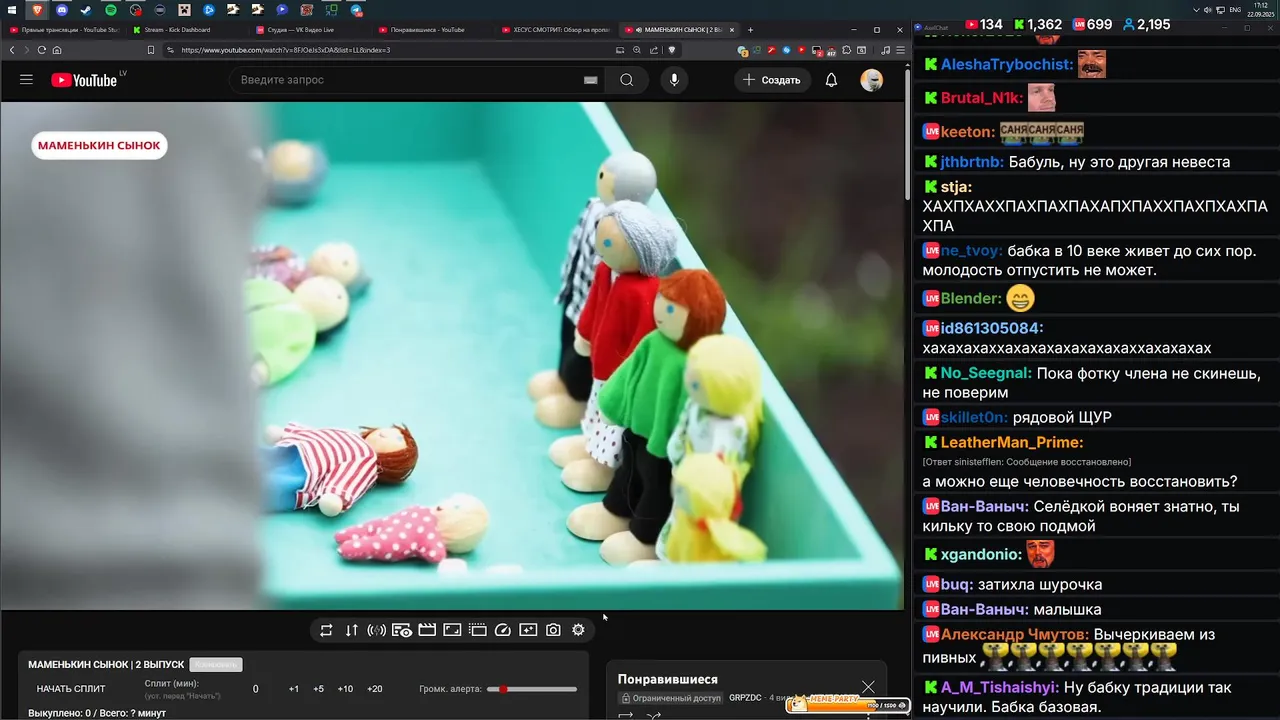Click the Создать button
The image size is (1280, 720).
772,80
